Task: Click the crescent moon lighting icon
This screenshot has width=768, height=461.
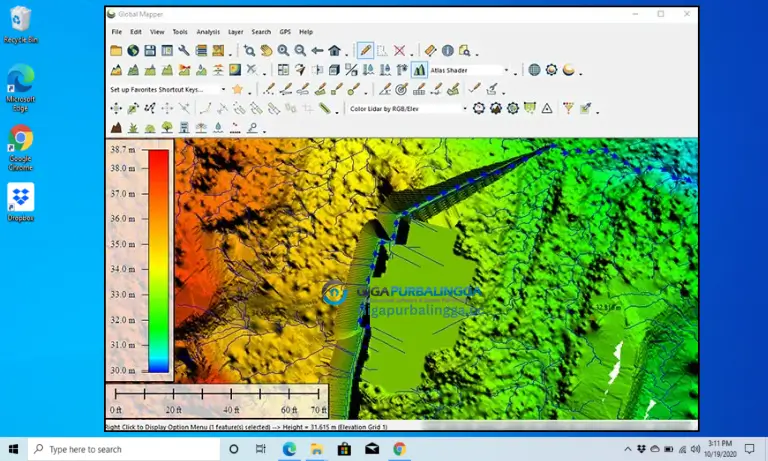Action: [x=569, y=70]
